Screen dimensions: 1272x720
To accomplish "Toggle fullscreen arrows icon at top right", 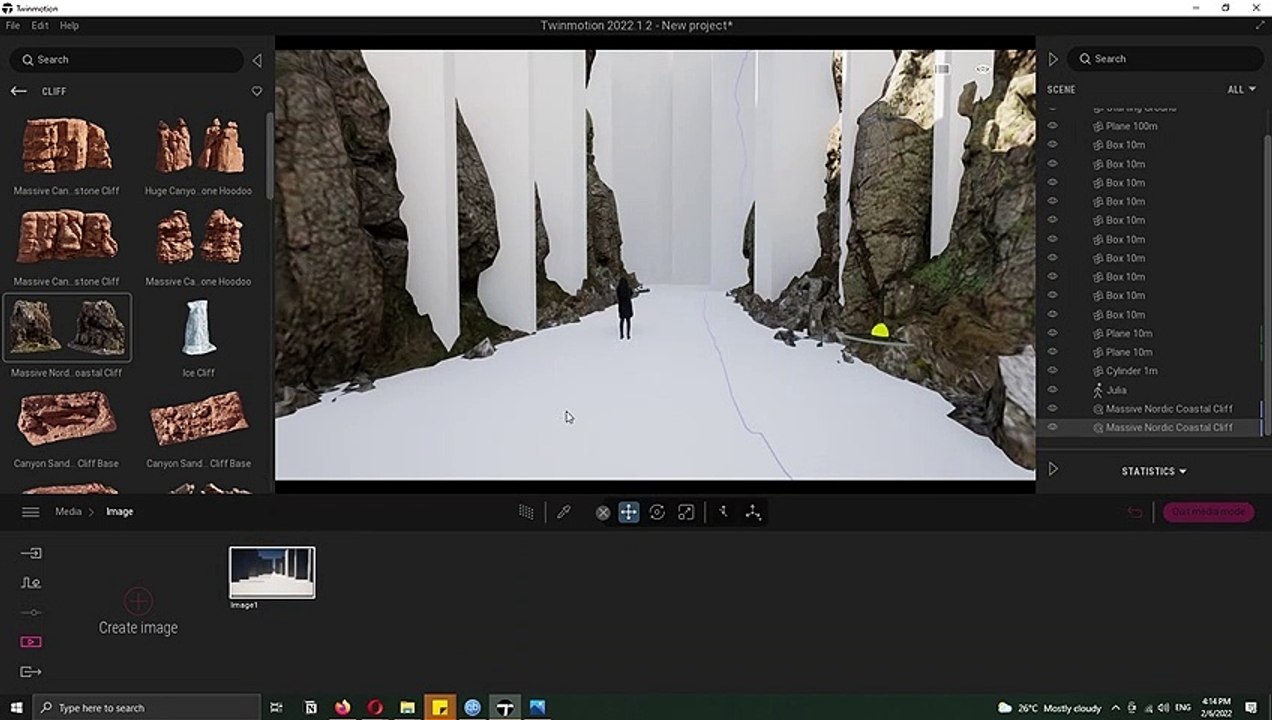I will [1260, 26].
